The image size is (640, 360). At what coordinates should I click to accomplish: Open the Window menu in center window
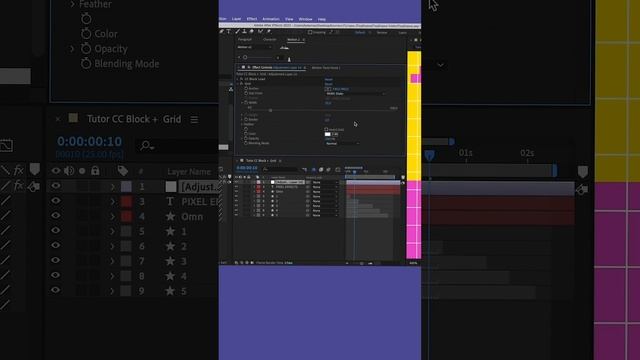[x=305, y=19]
